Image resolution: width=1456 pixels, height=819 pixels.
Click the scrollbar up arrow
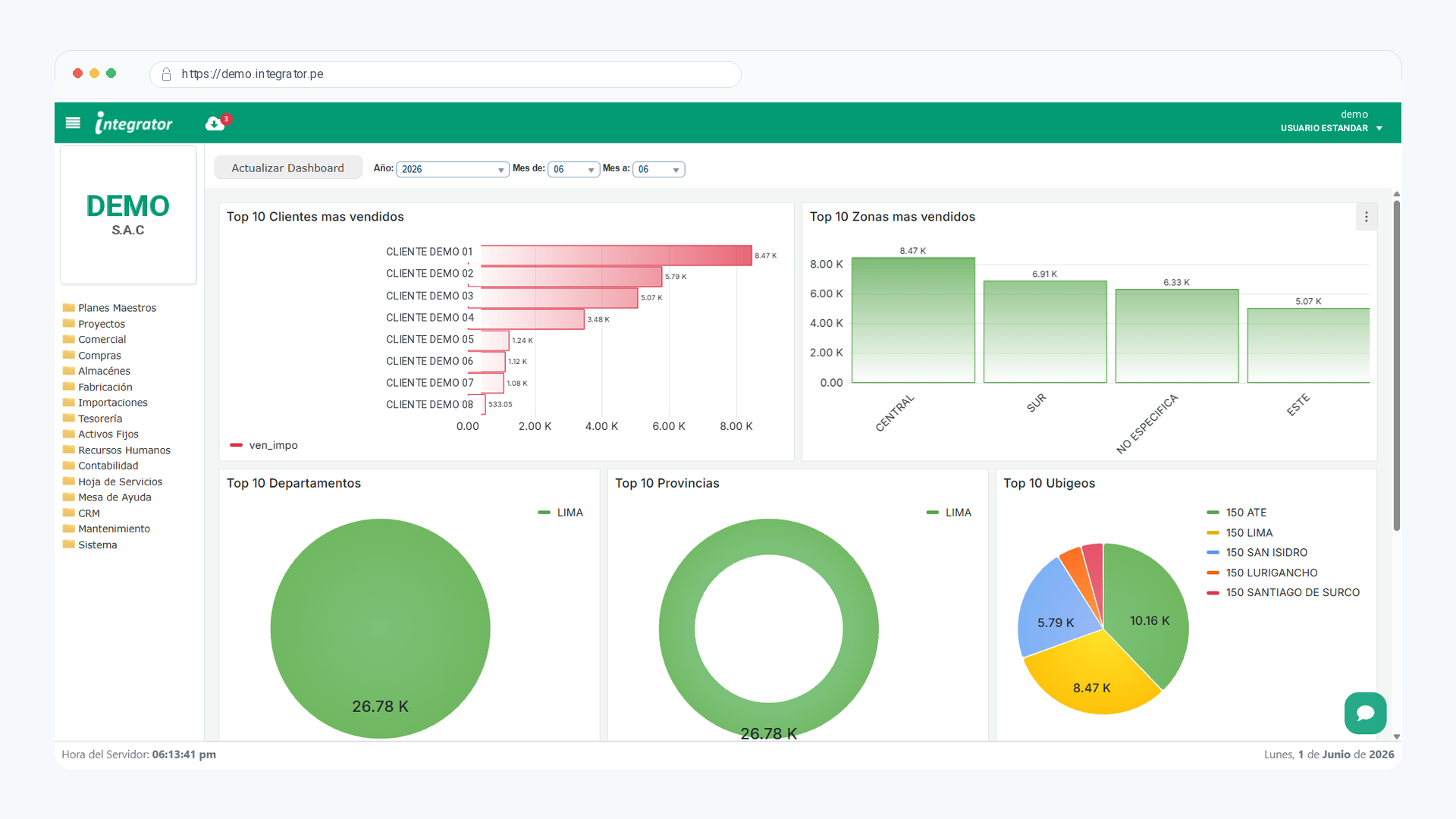coord(1396,194)
